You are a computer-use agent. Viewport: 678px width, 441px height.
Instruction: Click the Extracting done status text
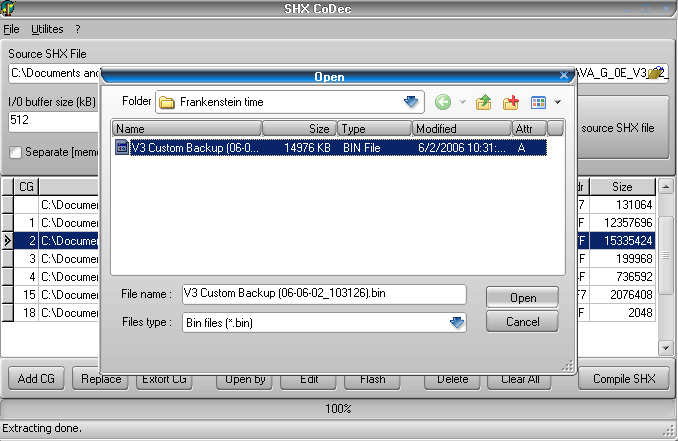point(42,428)
